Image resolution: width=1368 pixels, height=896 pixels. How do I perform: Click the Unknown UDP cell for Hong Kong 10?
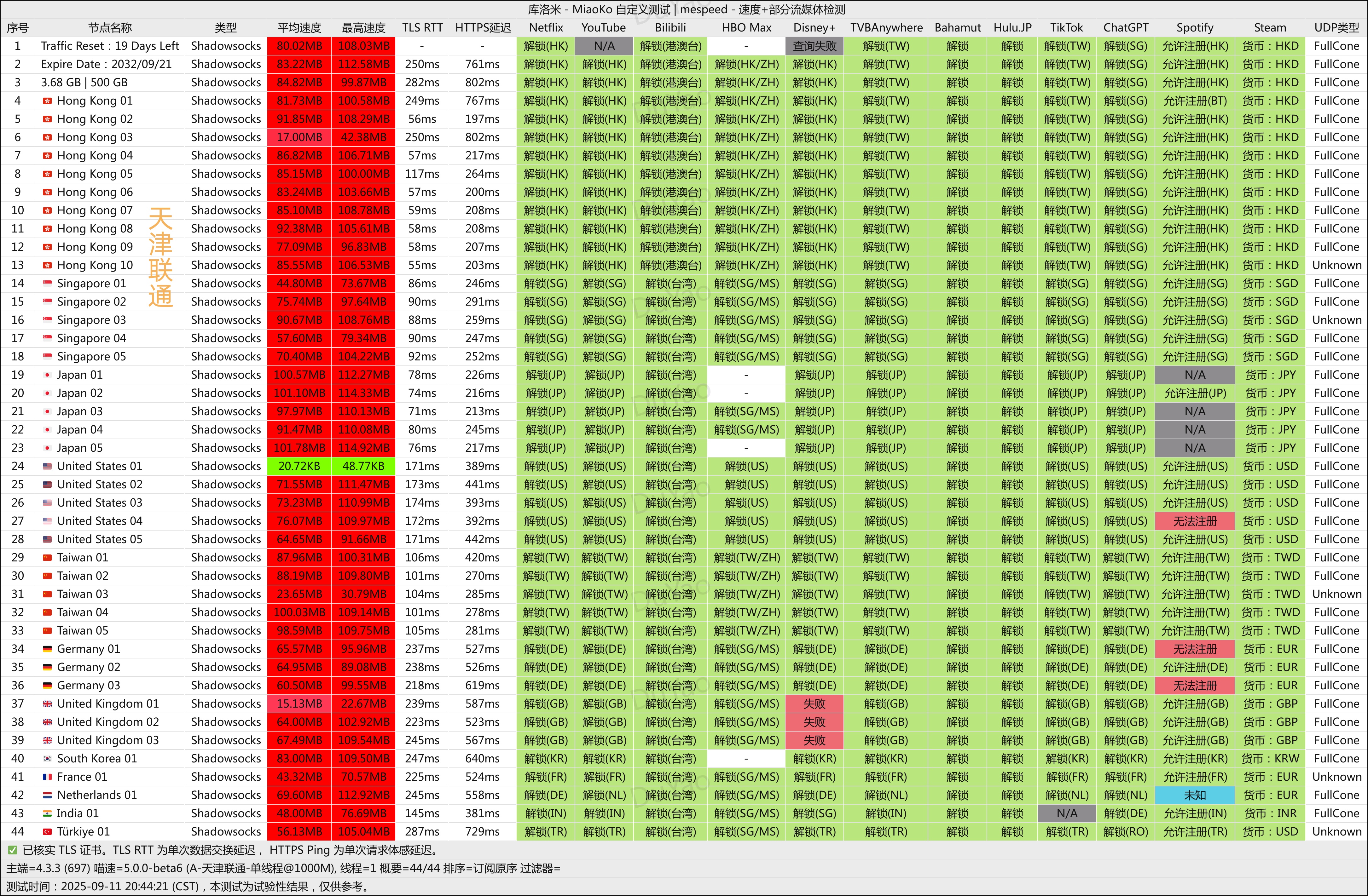pyautogui.click(x=1336, y=265)
